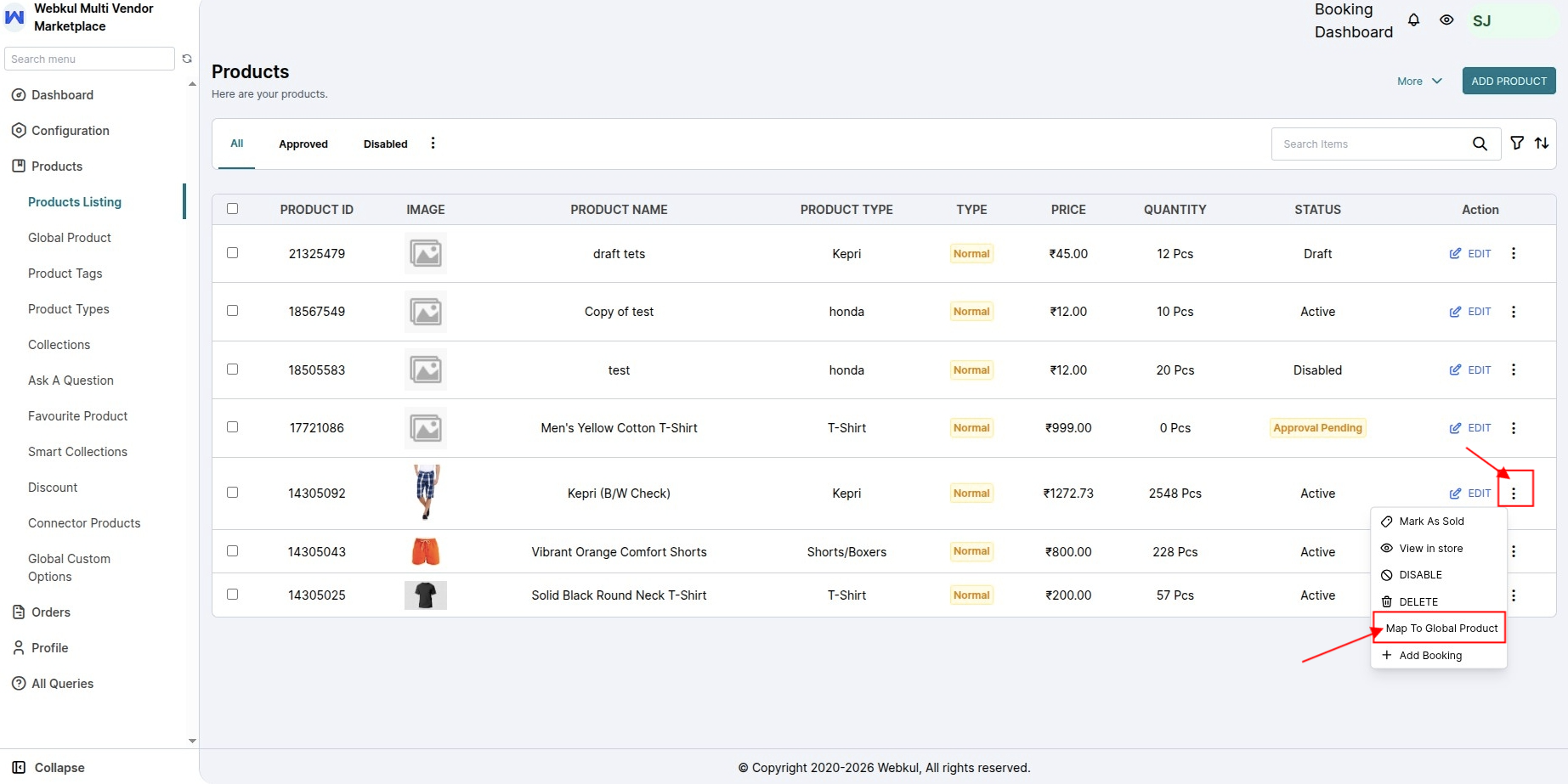Focus the Search menu field
1568x784 pixels.
coord(89,59)
